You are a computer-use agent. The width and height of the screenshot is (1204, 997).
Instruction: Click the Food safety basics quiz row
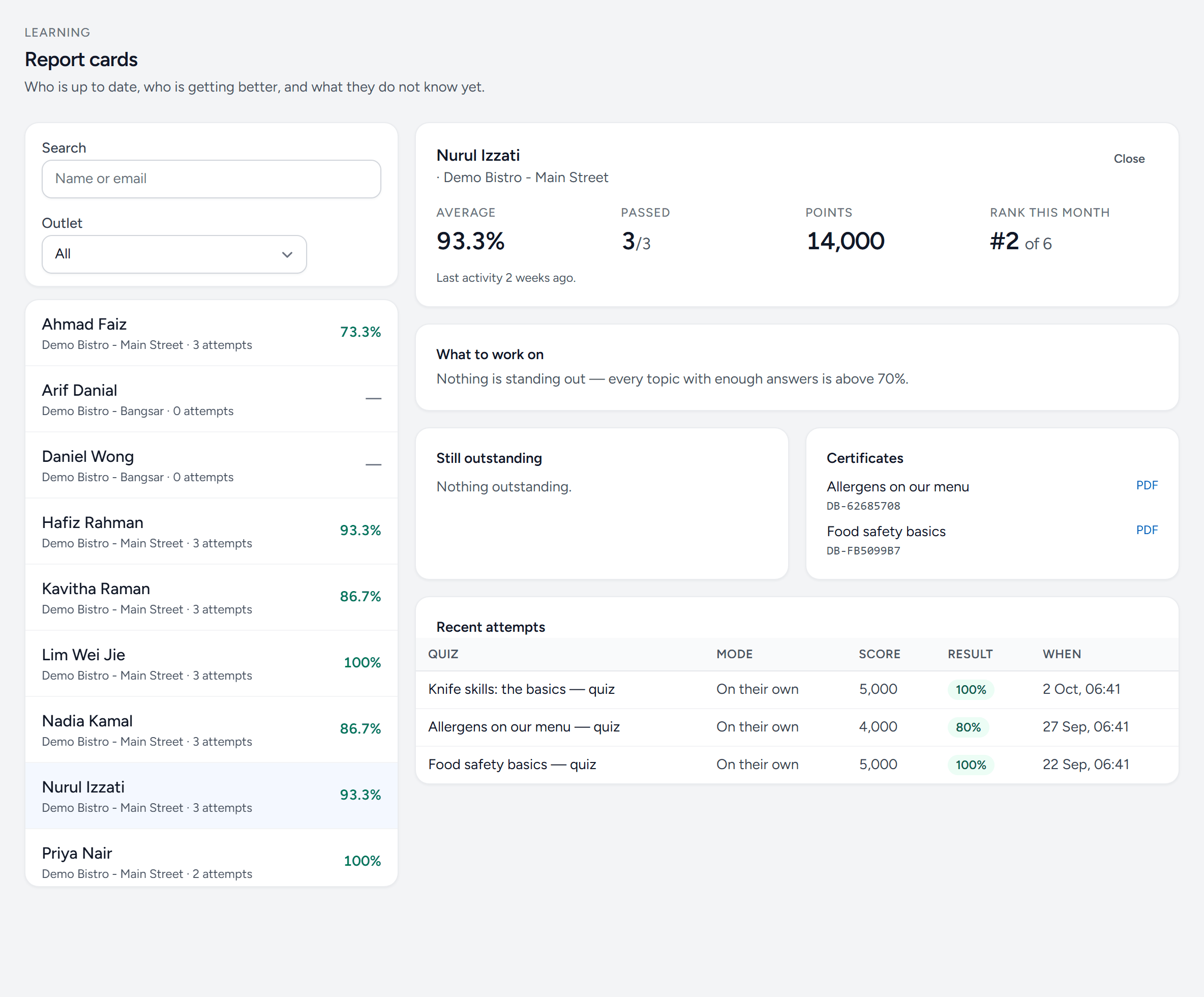coord(796,765)
